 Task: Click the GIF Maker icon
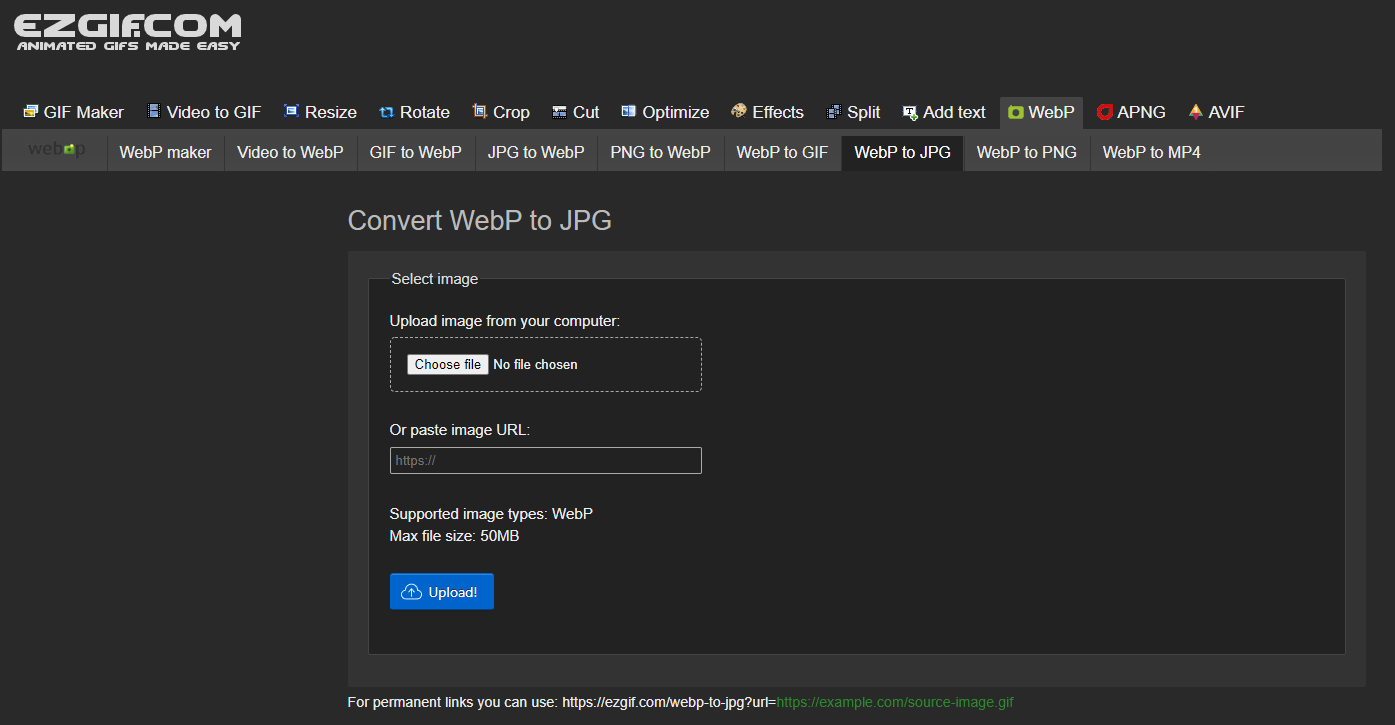31,111
